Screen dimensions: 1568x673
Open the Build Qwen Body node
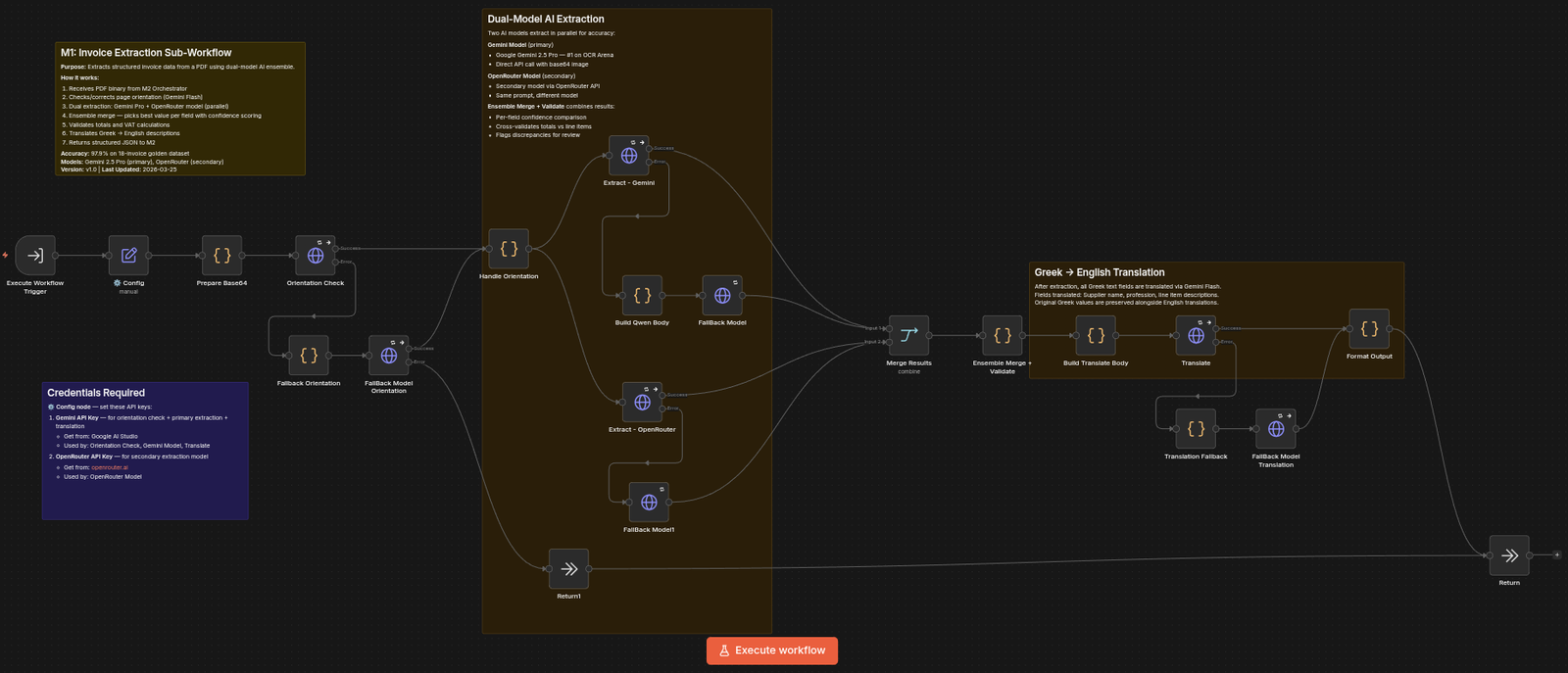tap(642, 296)
